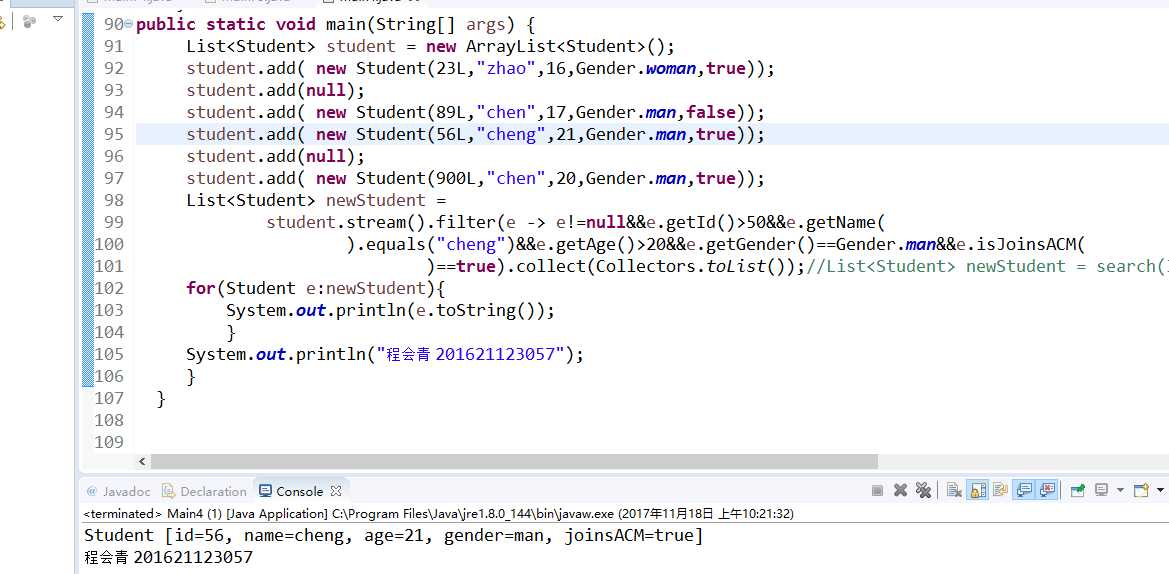Click 900L in the line 97 constructor
Image resolution: width=1169 pixels, height=574 pixels.
click(x=456, y=178)
